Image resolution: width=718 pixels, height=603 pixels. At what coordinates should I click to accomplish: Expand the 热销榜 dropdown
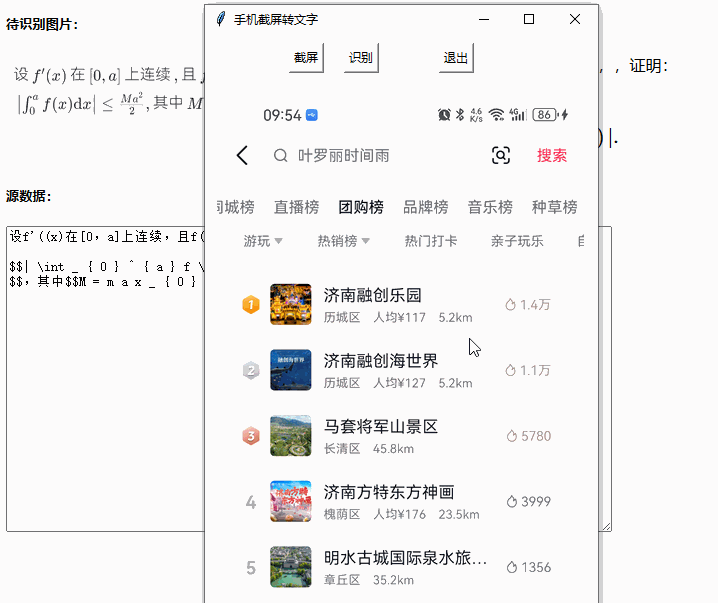(343, 241)
